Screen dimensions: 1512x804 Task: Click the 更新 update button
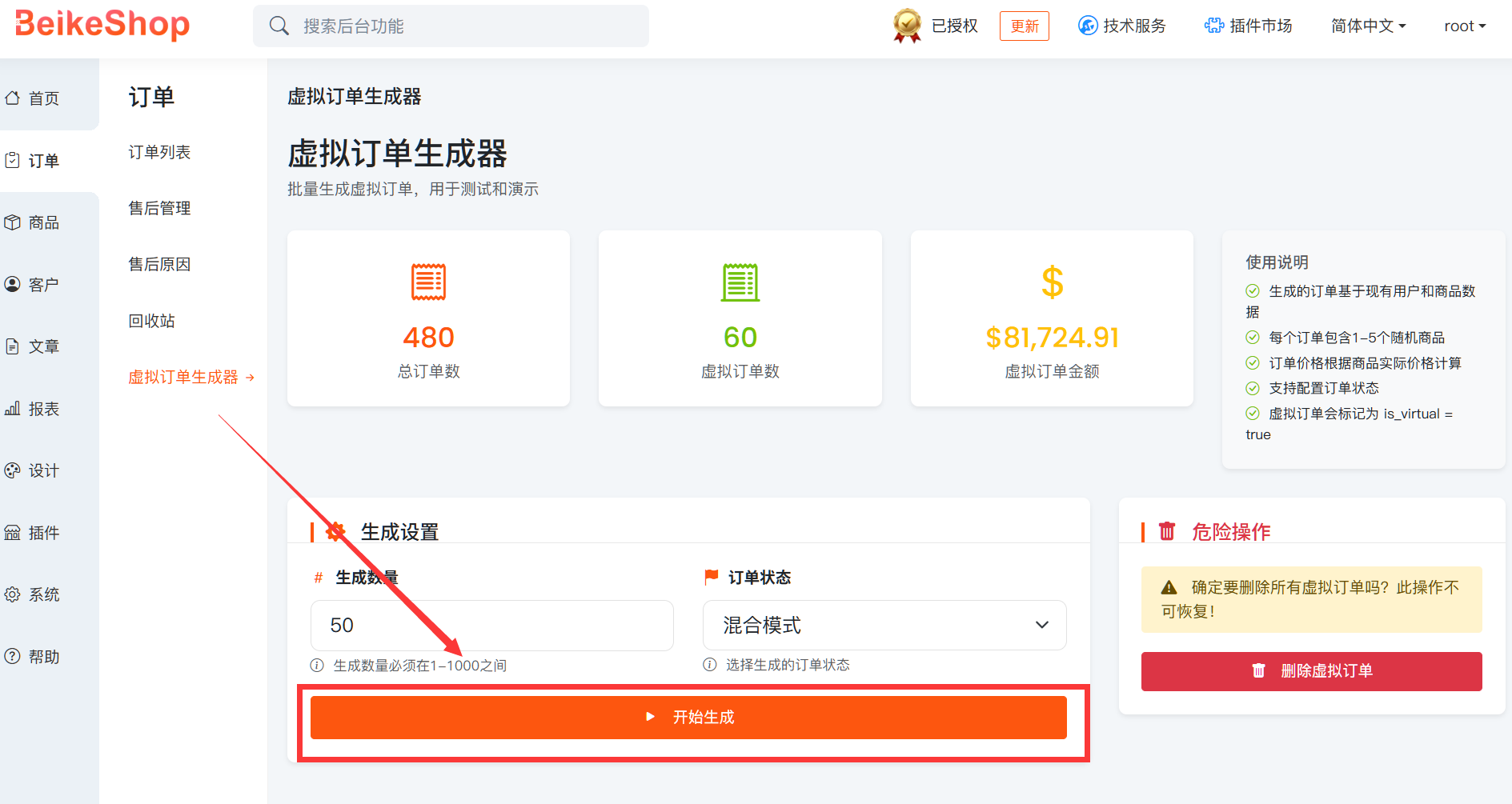pos(1024,26)
